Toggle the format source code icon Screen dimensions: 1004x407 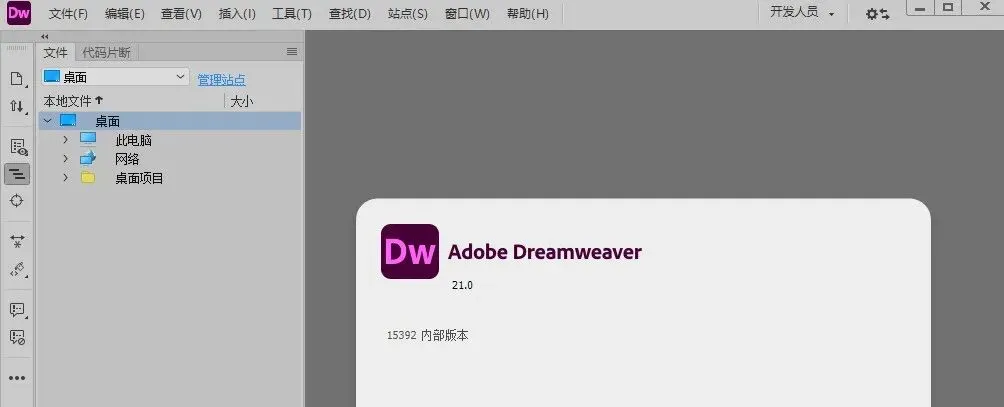click(x=17, y=173)
